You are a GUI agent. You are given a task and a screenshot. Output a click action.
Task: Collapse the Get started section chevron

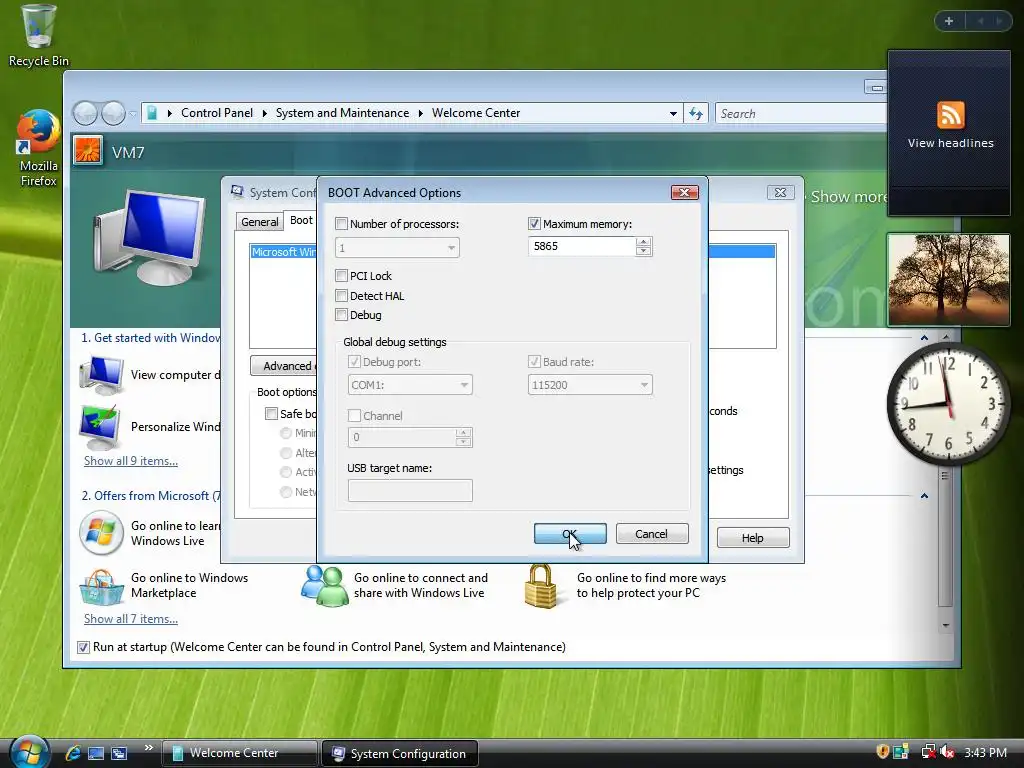click(924, 338)
